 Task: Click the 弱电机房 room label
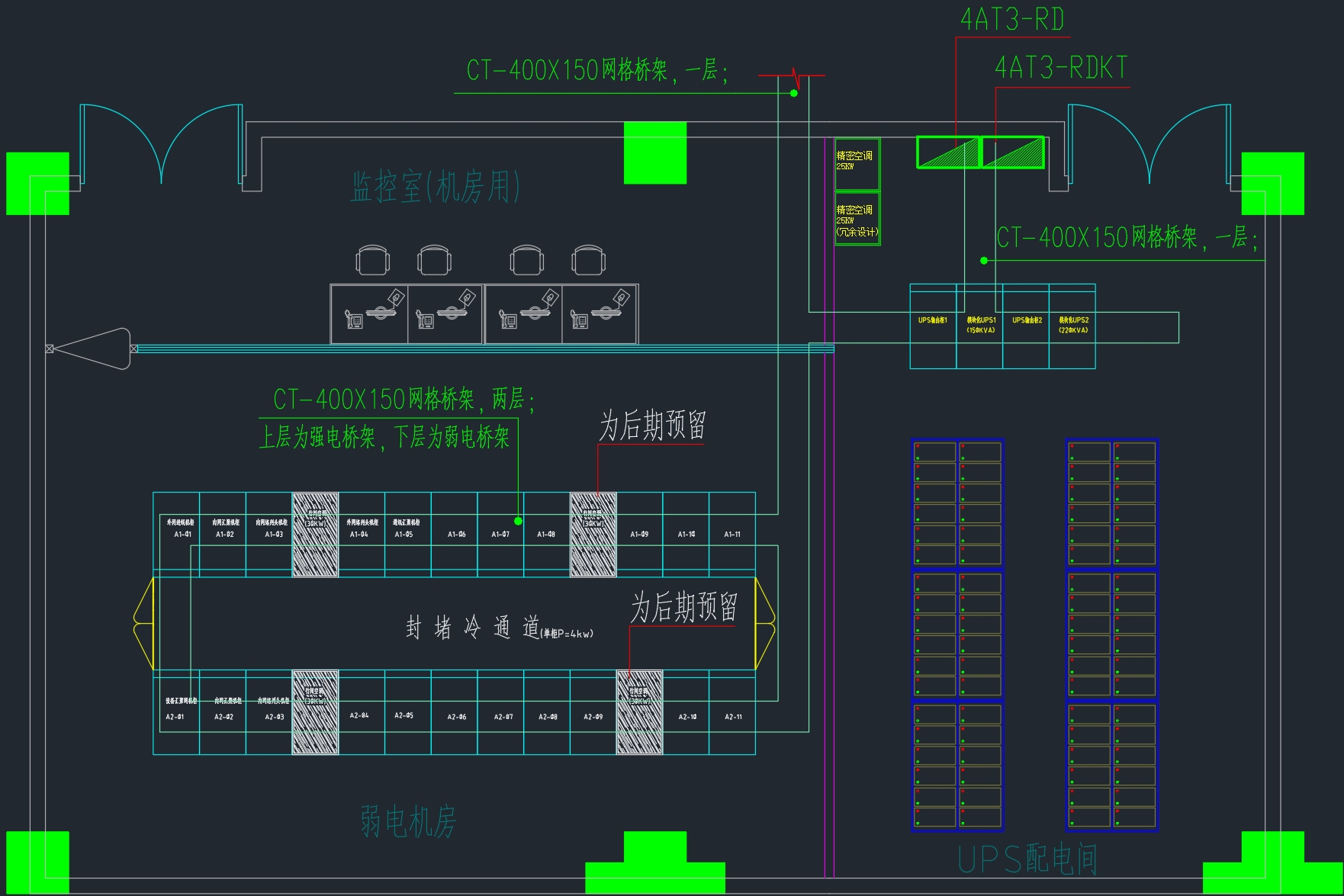[408, 822]
